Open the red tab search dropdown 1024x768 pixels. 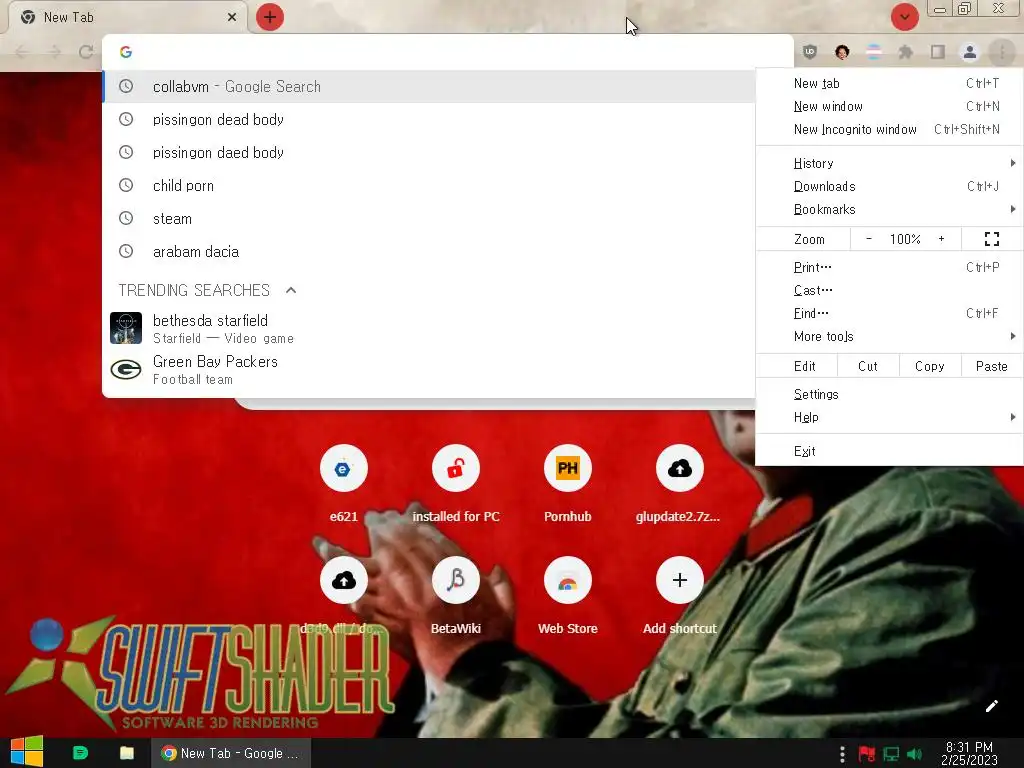point(904,17)
